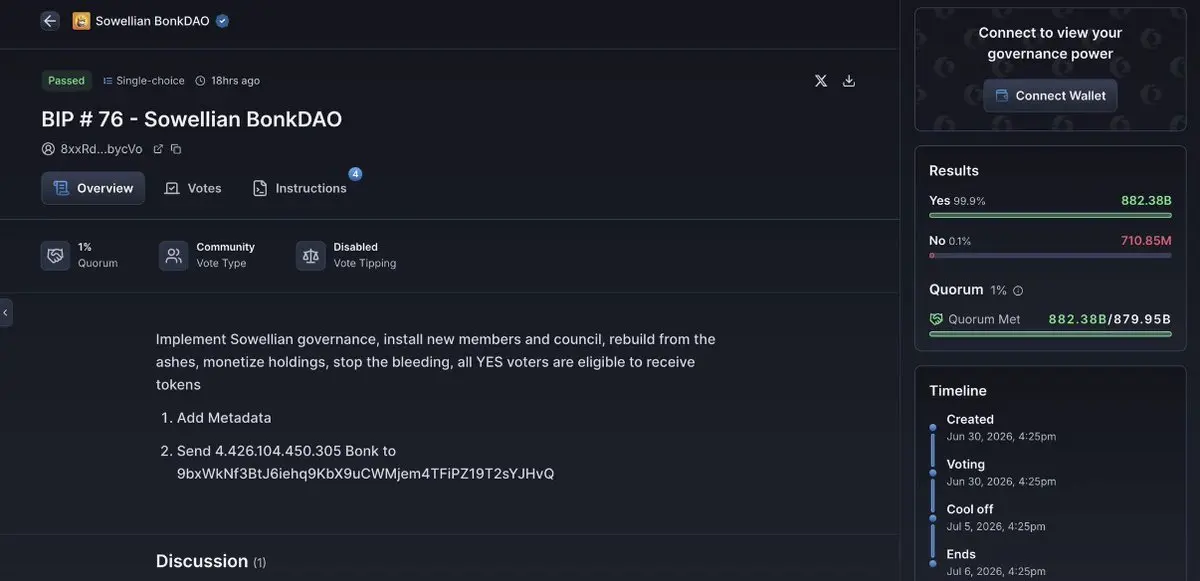Download the proposal with the download icon
Image resolution: width=1200 pixels, height=581 pixels.
pyautogui.click(x=849, y=81)
